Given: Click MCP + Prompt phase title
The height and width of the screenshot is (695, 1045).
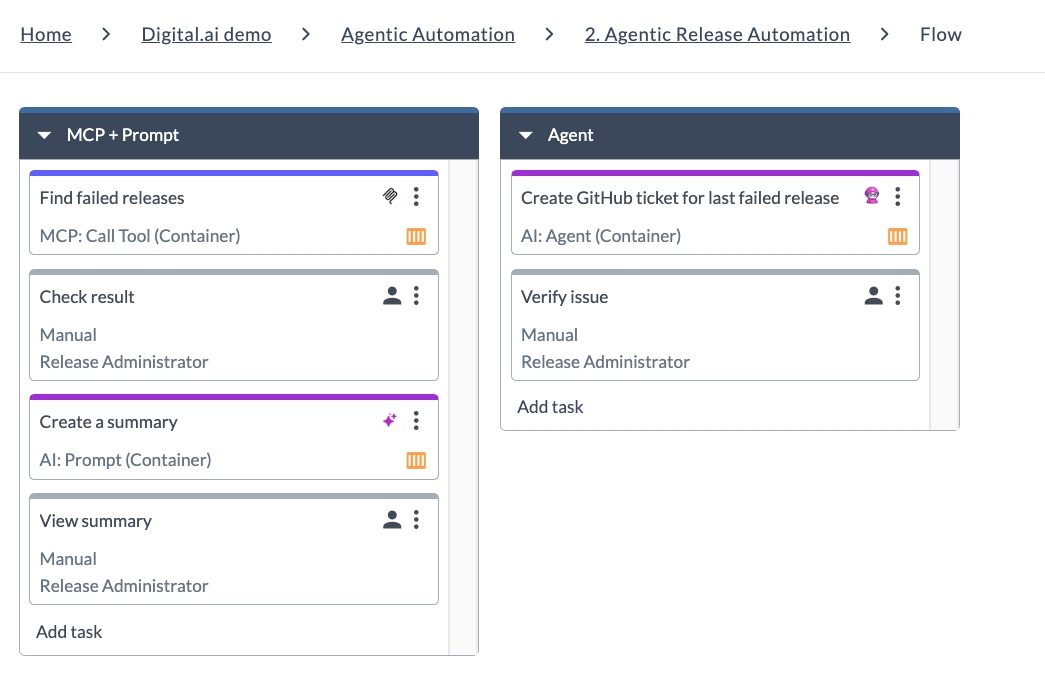Looking at the screenshot, I should [x=123, y=135].
